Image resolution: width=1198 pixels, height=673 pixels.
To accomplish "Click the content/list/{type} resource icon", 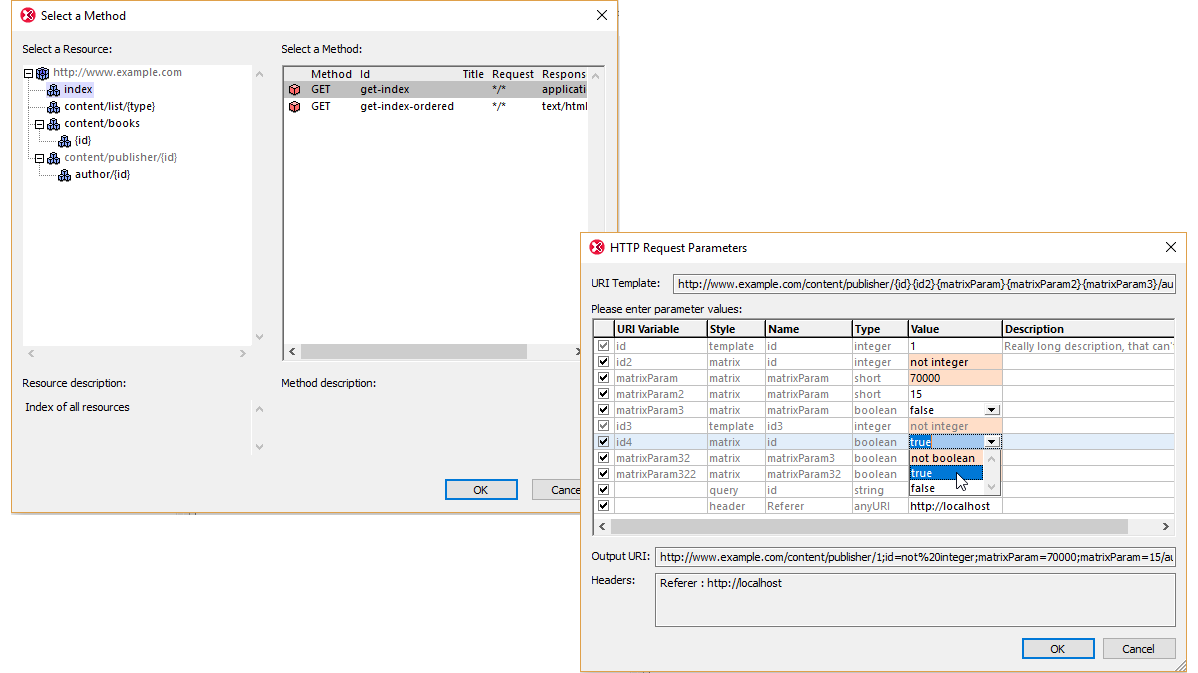I will pos(53,107).
